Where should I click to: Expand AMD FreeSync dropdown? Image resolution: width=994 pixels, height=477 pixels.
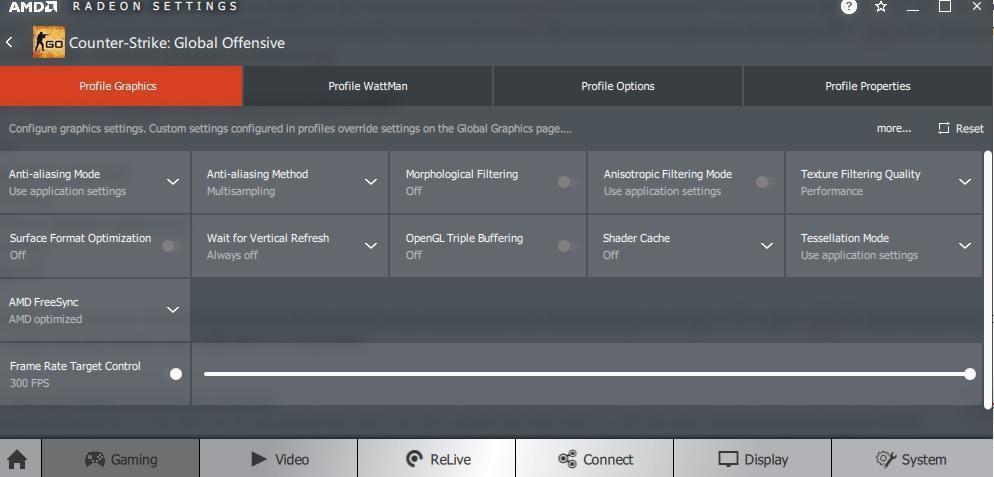pyautogui.click(x=172, y=310)
